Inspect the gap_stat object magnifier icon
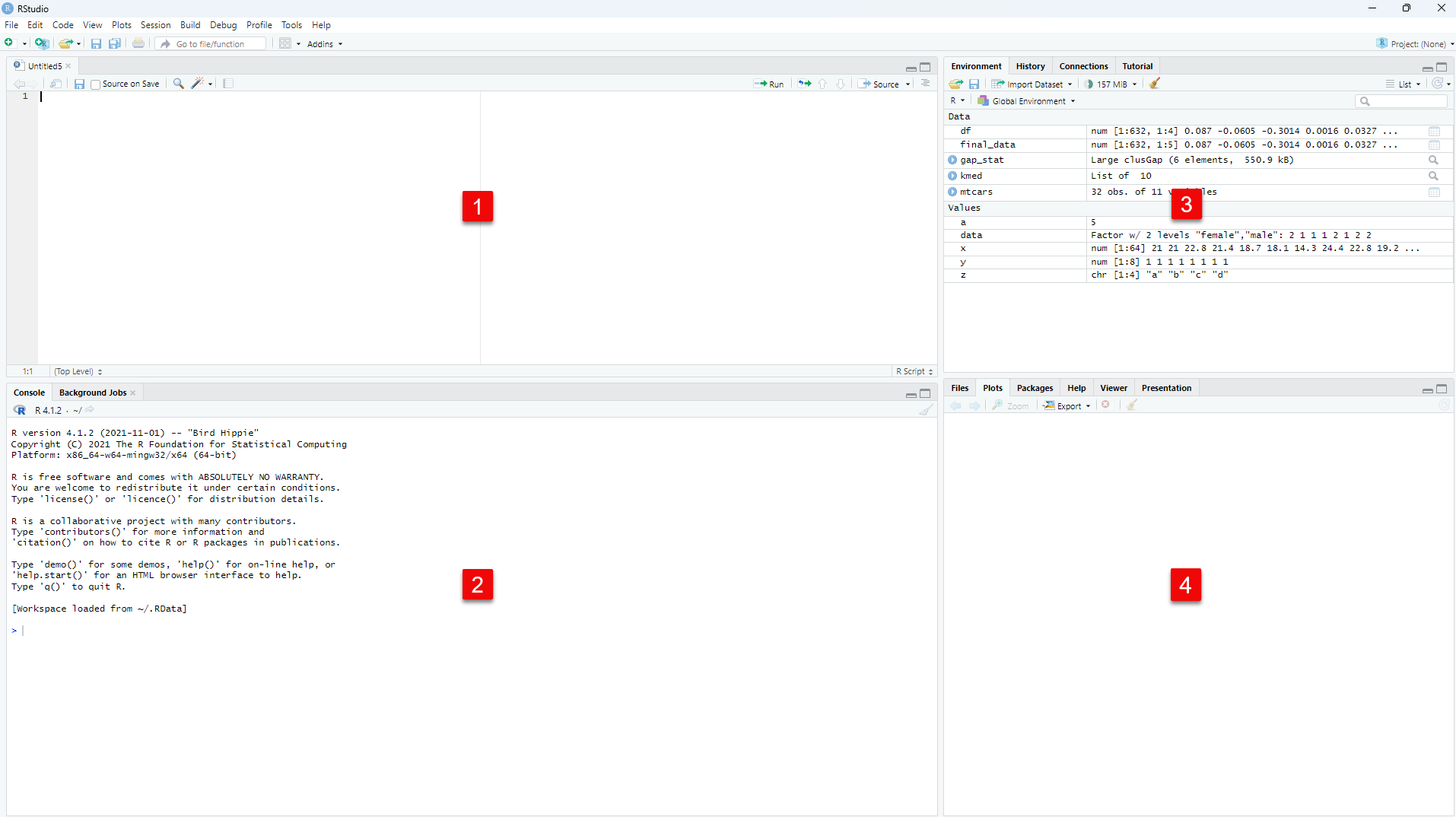 tap(1433, 161)
